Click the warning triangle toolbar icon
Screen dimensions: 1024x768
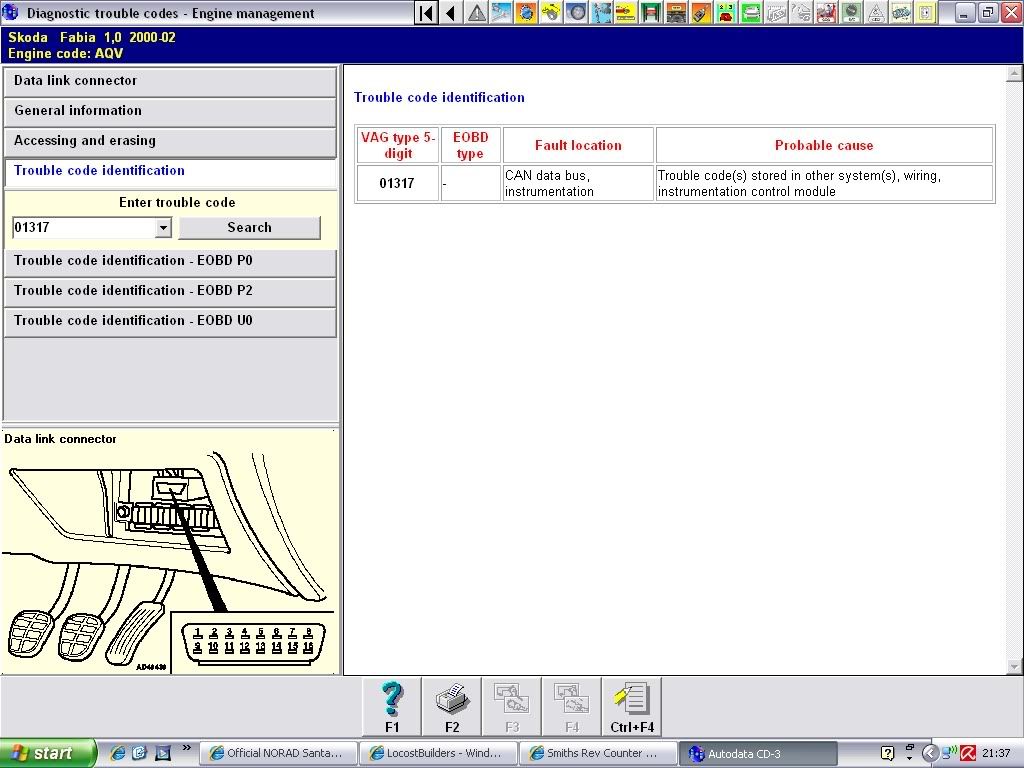477,13
